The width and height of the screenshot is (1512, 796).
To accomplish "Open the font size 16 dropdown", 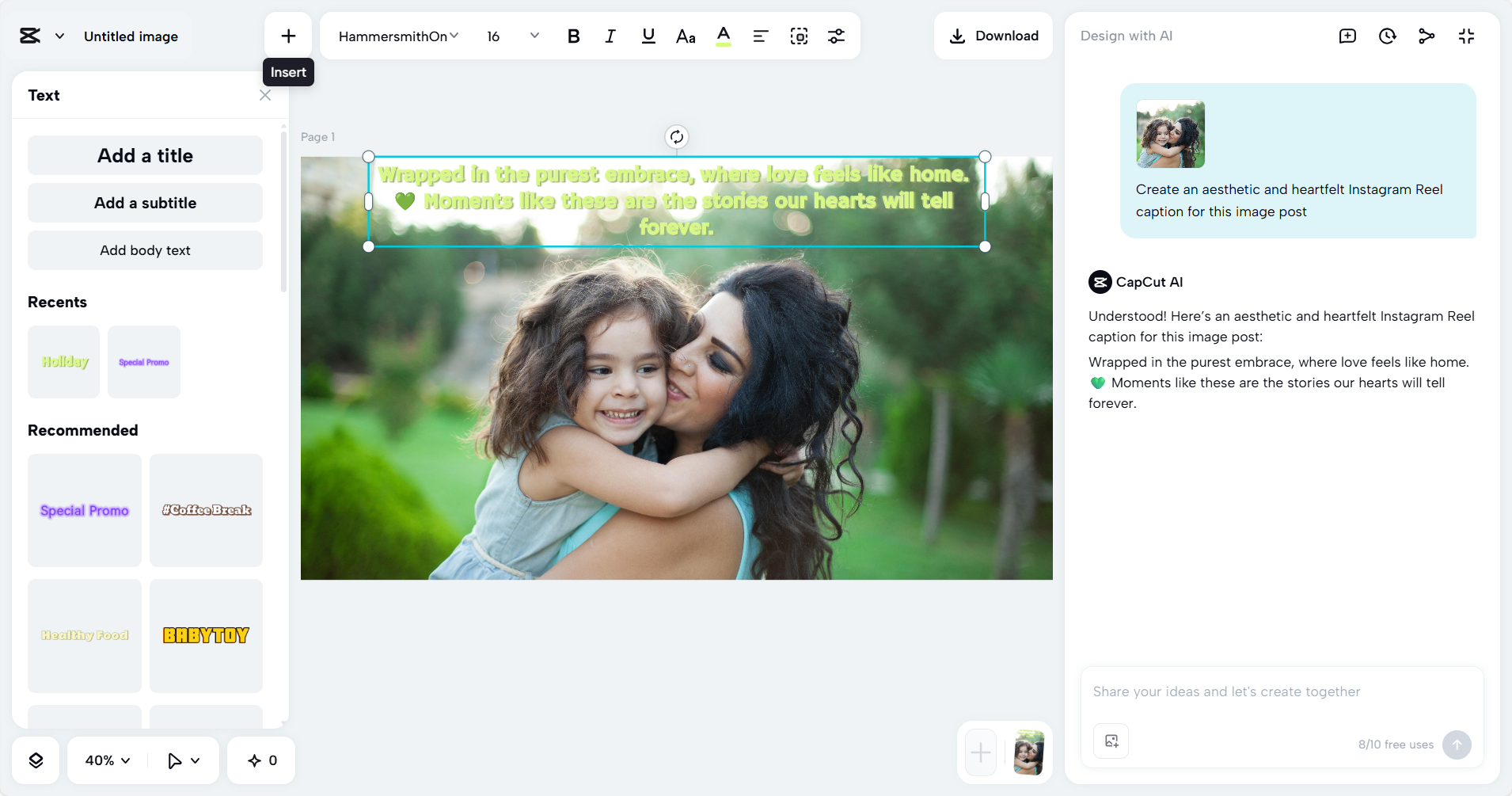I will (513, 36).
